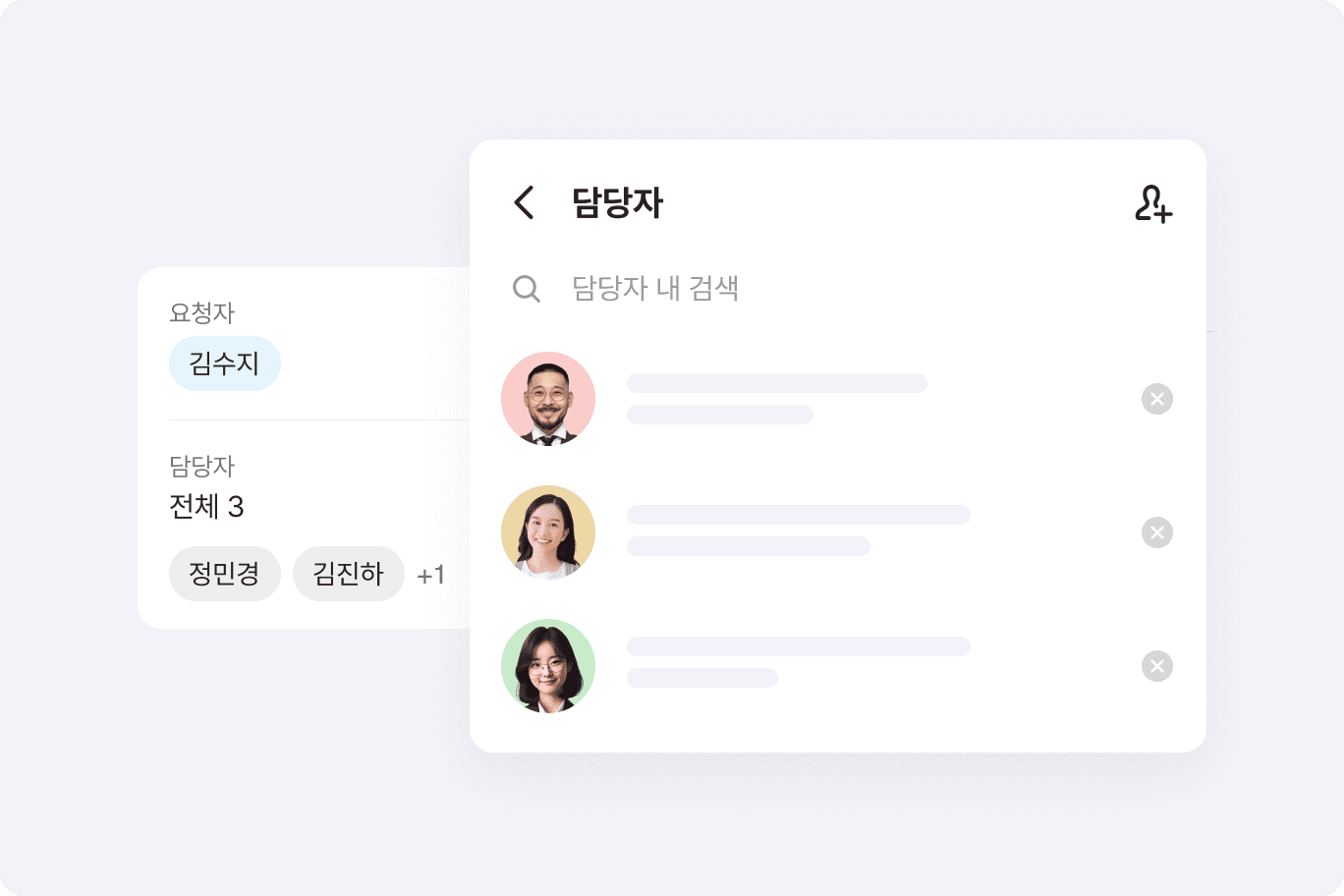
Task: Click the 김수지 requester chip
Action: click(x=225, y=364)
